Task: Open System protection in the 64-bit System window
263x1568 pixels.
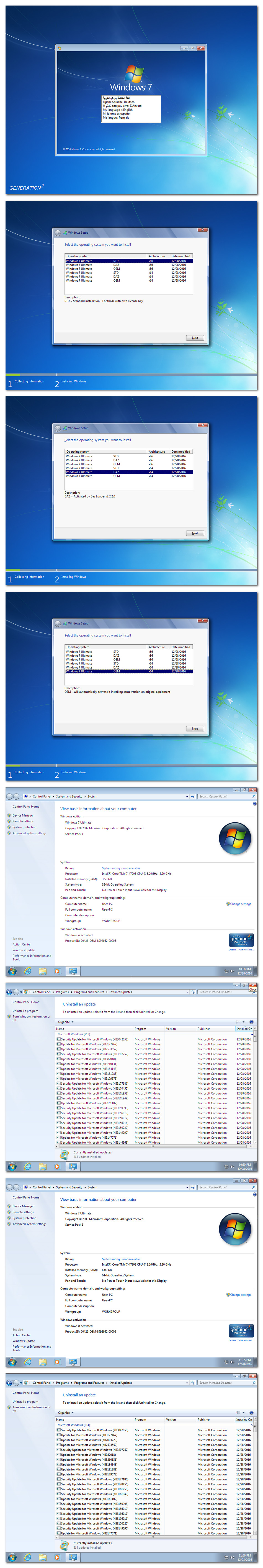Action: pyautogui.click(x=24, y=1218)
